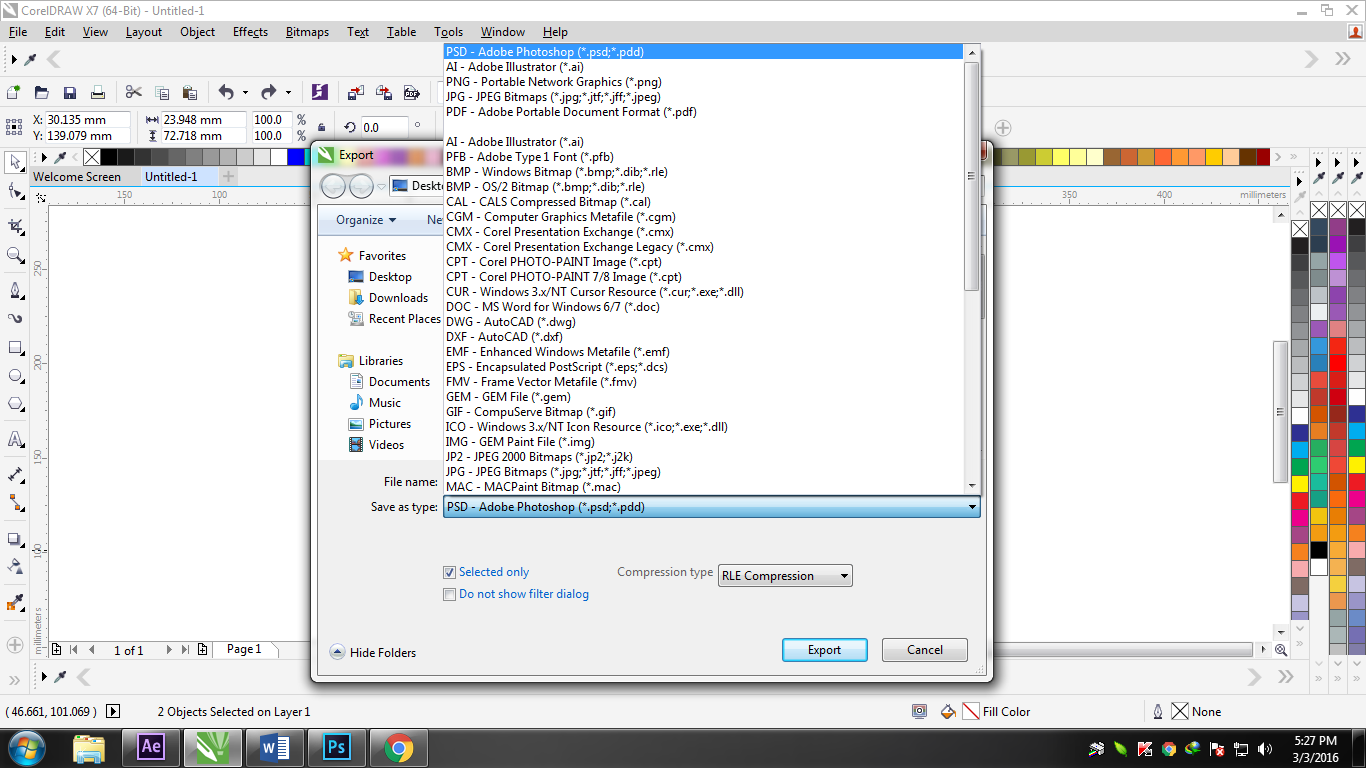Select the Parallel Dimension tool
Viewport: 1366px width, 768px height.
[15, 474]
